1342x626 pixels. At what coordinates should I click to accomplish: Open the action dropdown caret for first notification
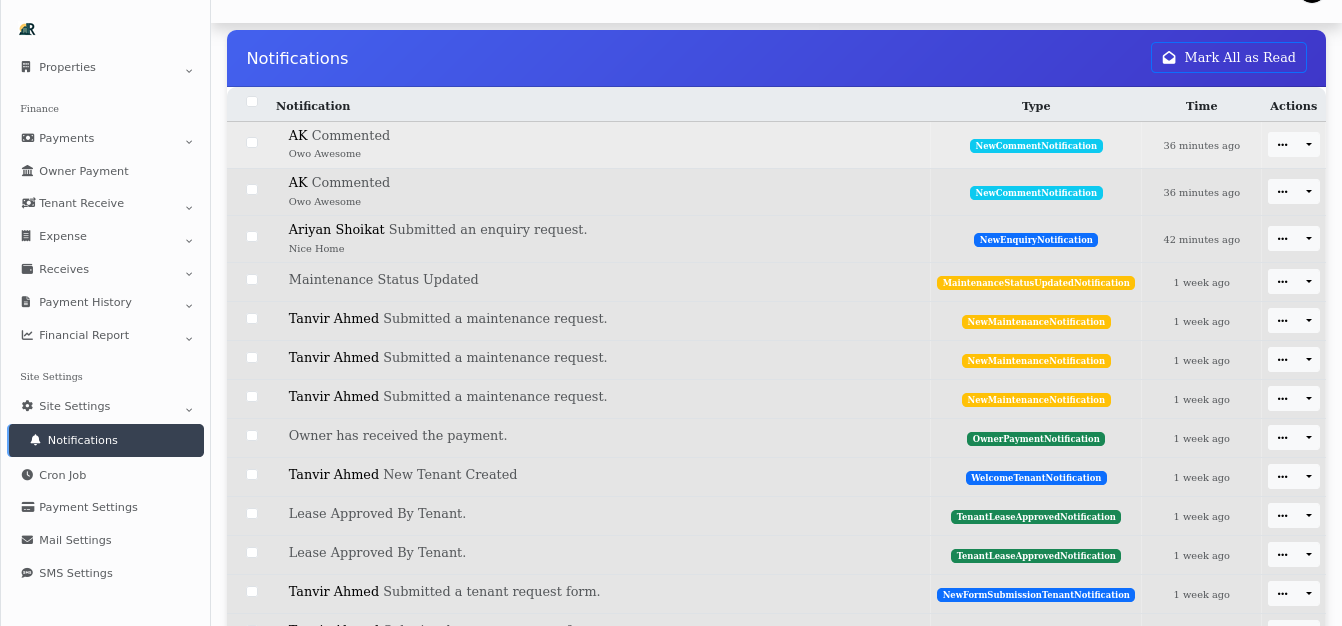pyautogui.click(x=1309, y=145)
